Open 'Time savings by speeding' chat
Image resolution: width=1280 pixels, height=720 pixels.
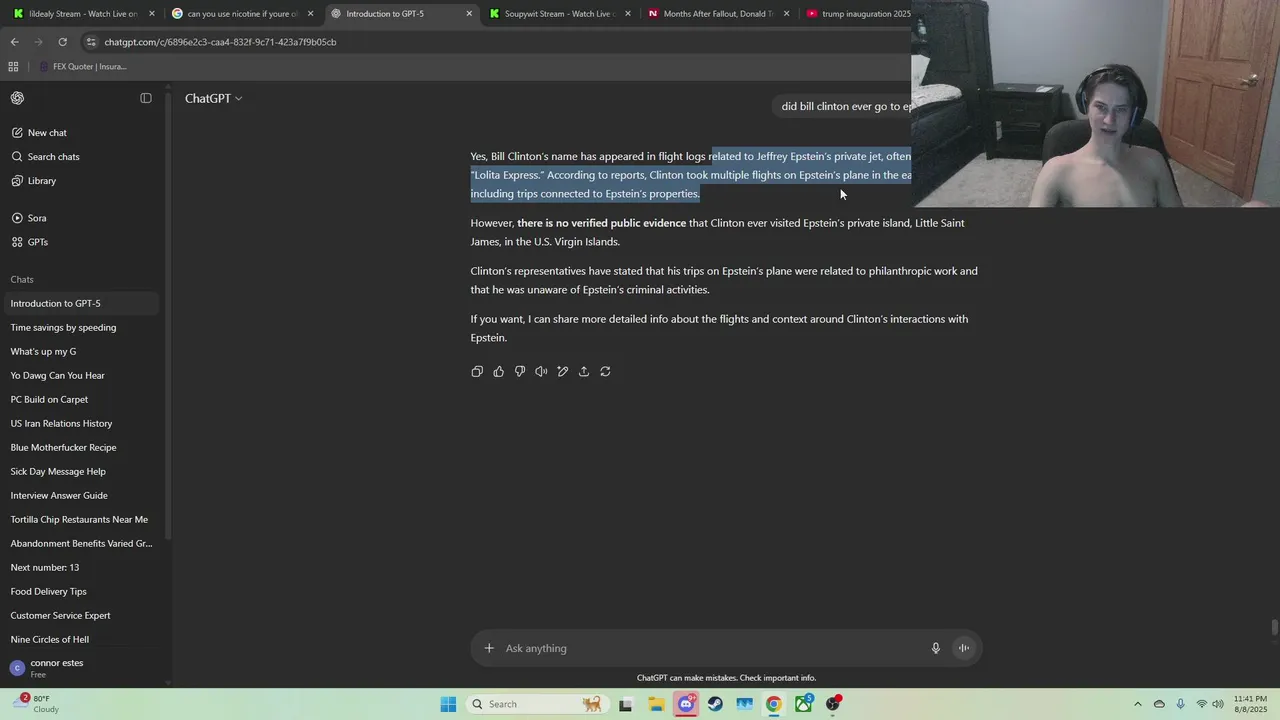[x=82, y=327]
